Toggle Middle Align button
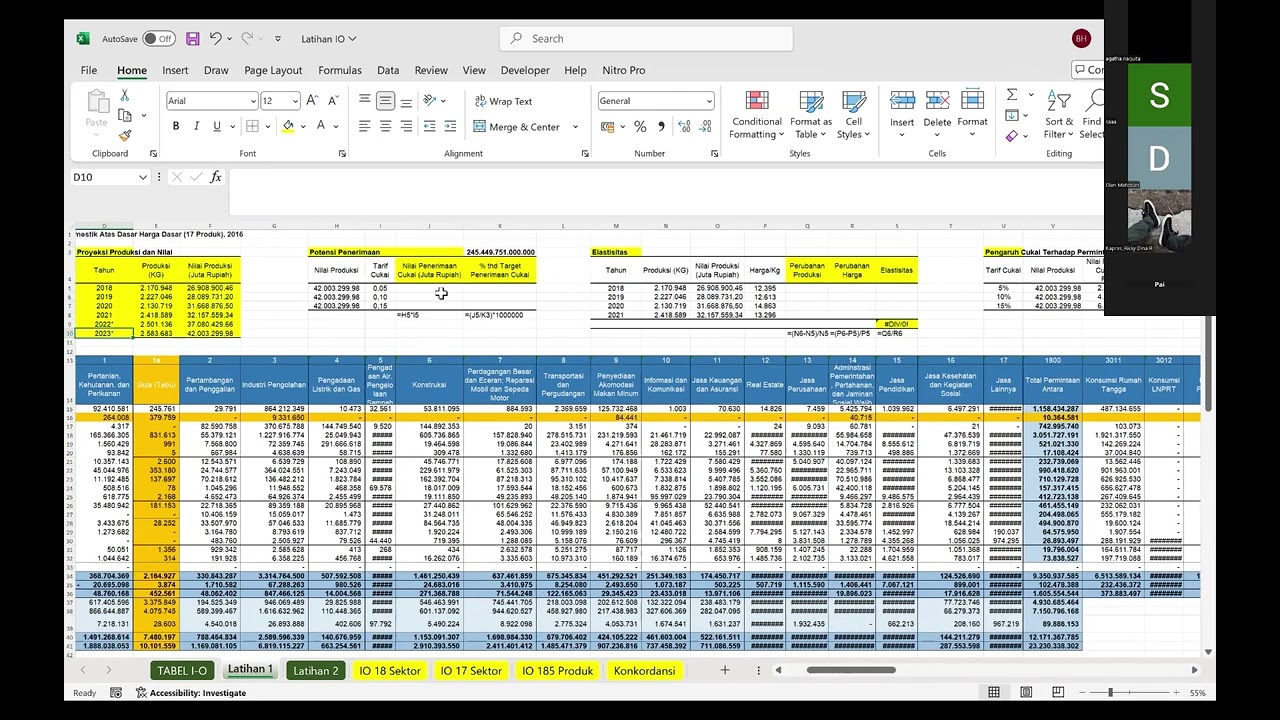Image resolution: width=1280 pixels, height=720 pixels. [x=385, y=101]
